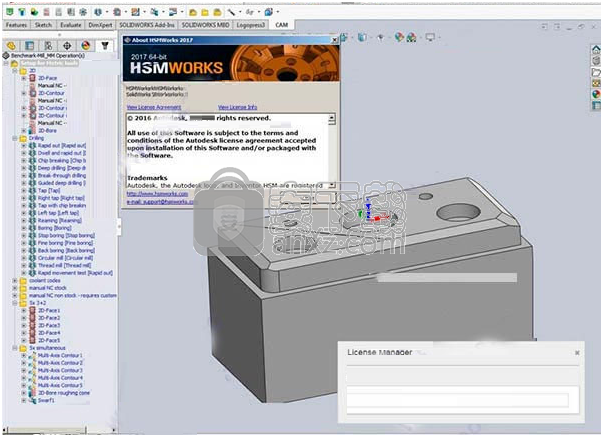Screen dimensions: 603x436
Task: Click the Home icon in right task pane
Action: (596, 49)
